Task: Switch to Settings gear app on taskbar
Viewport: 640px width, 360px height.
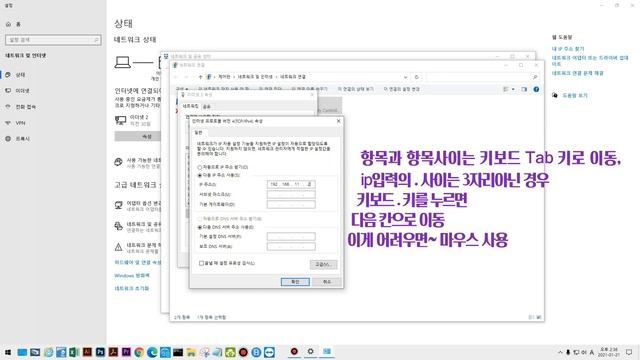Action: (x=310, y=351)
